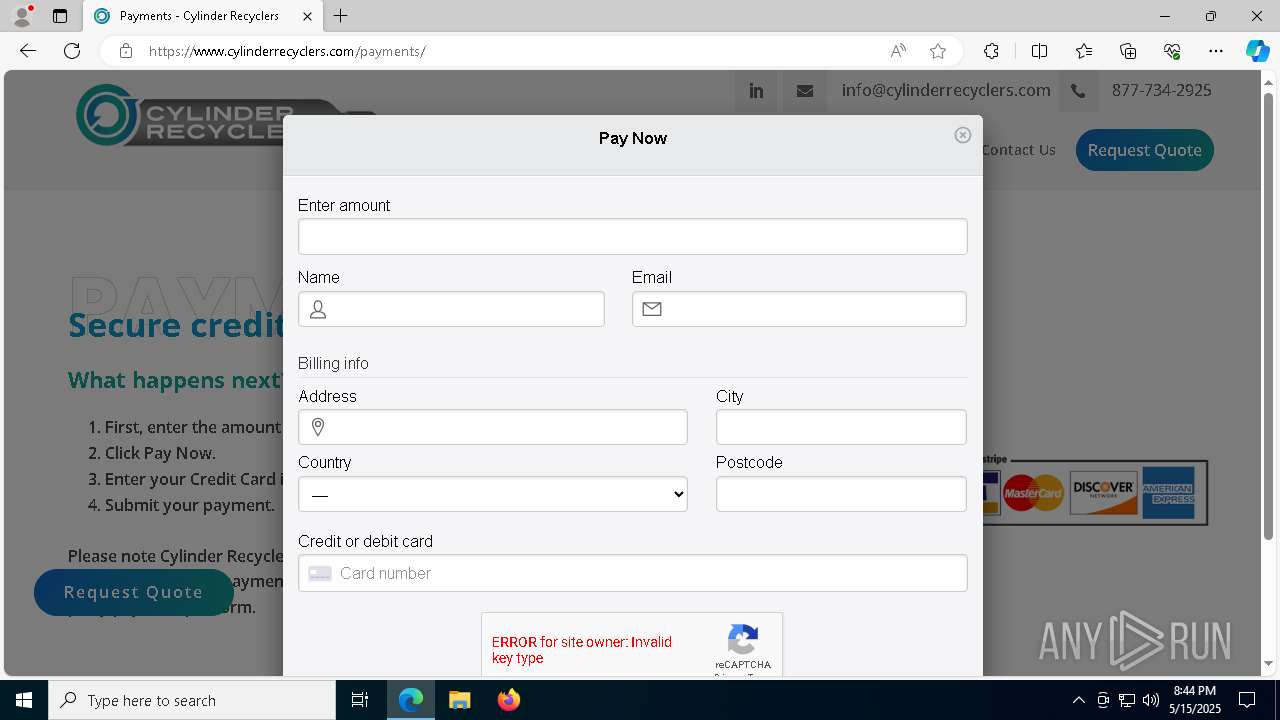Open Collections icon

coord(1128,51)
